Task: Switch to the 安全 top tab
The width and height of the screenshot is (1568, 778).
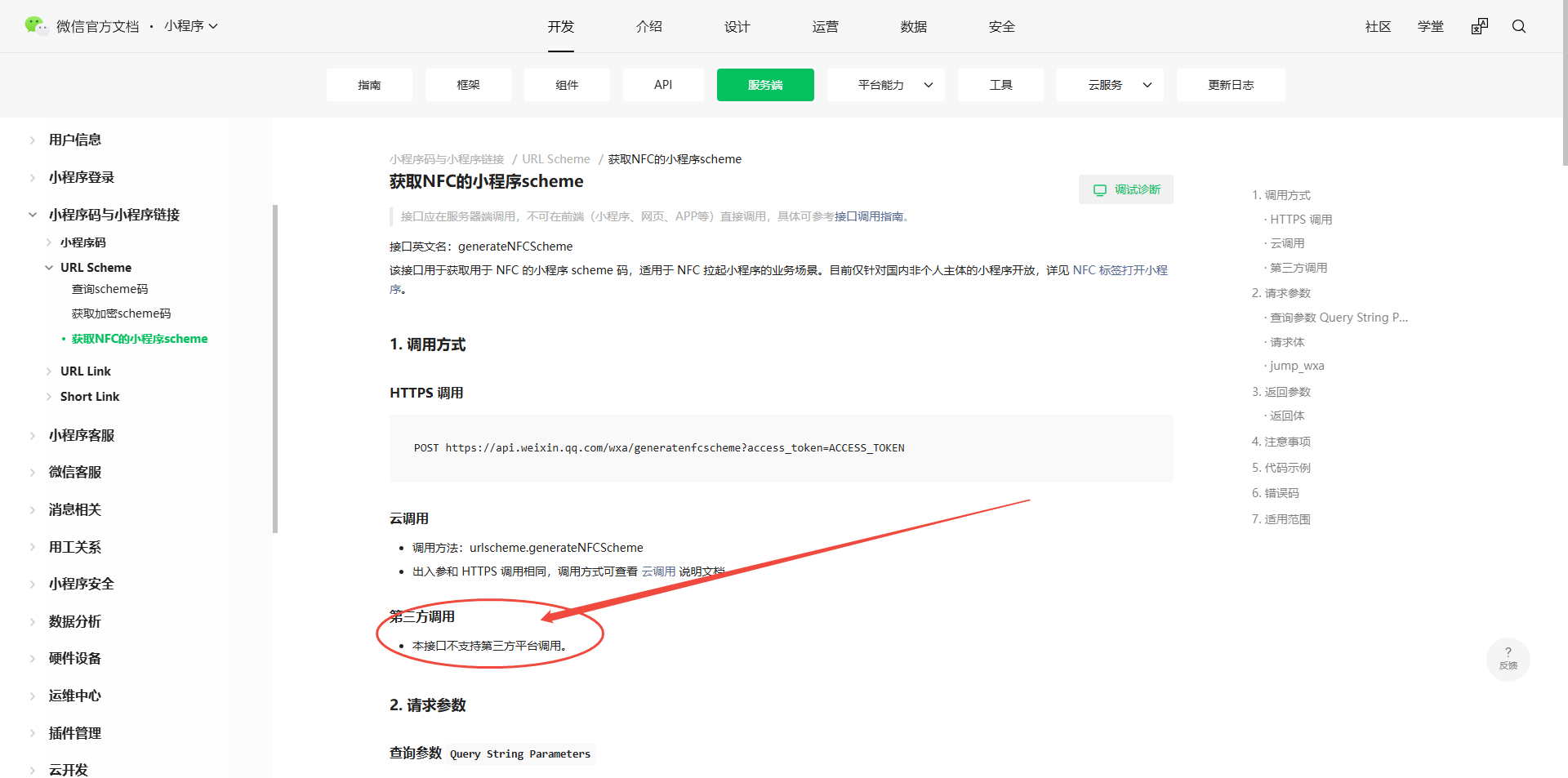Action: tap(1002, 27)
